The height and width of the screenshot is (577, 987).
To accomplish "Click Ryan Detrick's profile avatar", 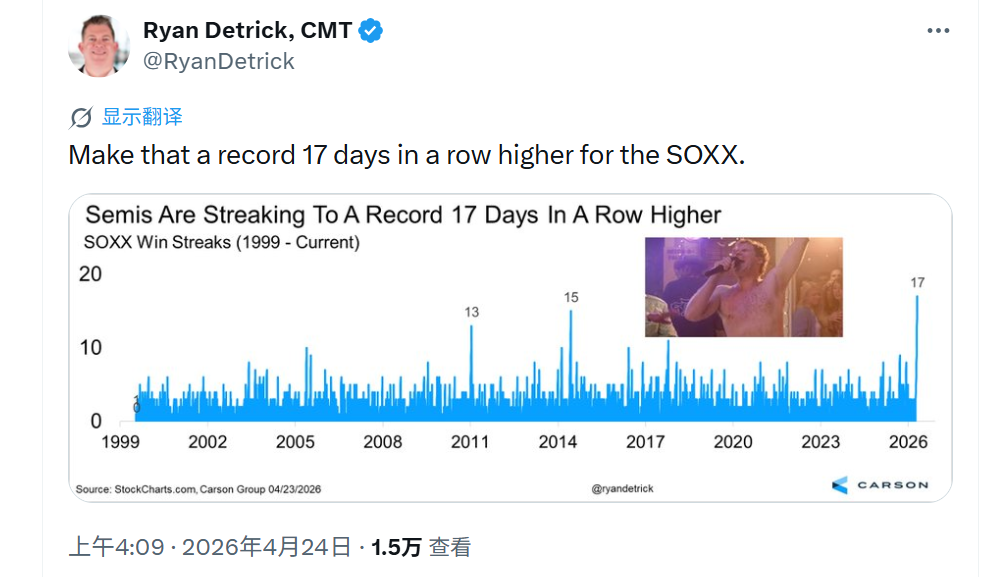I will pyautogui.click(x=99, y=45).
